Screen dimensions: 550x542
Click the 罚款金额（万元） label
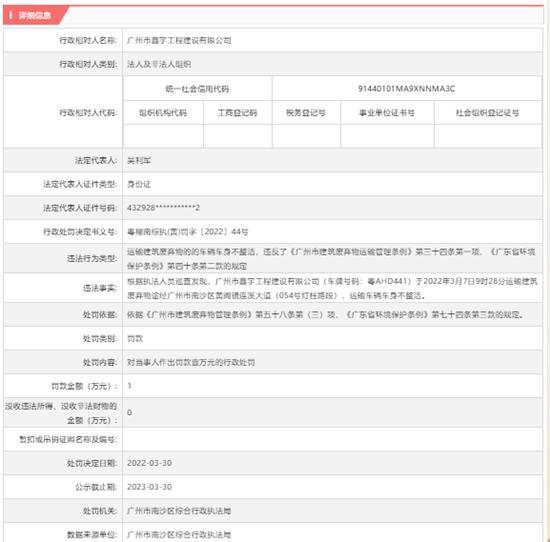pos(84,386)
